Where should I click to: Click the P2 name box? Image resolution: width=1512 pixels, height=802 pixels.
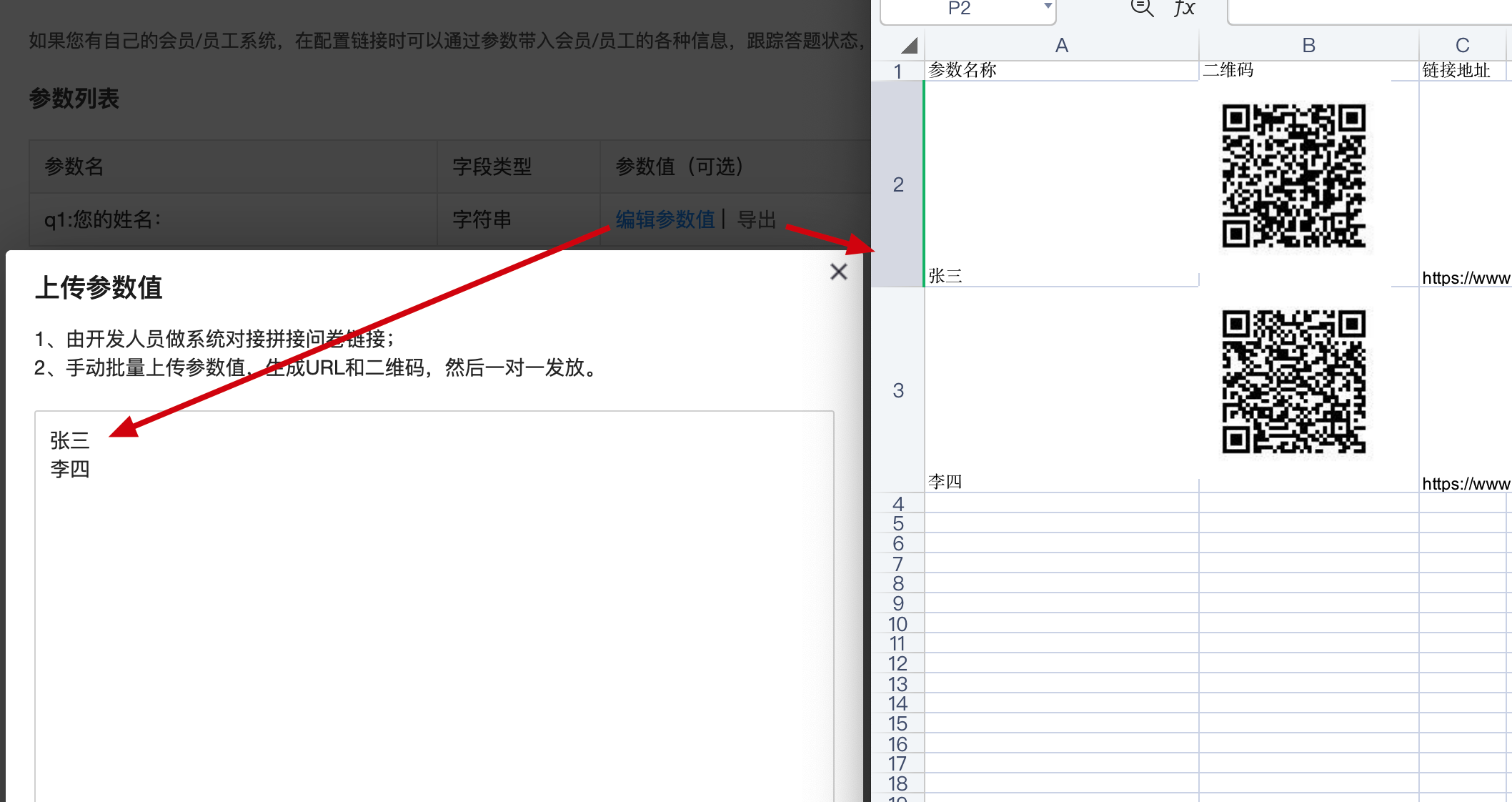coord(960,8)
